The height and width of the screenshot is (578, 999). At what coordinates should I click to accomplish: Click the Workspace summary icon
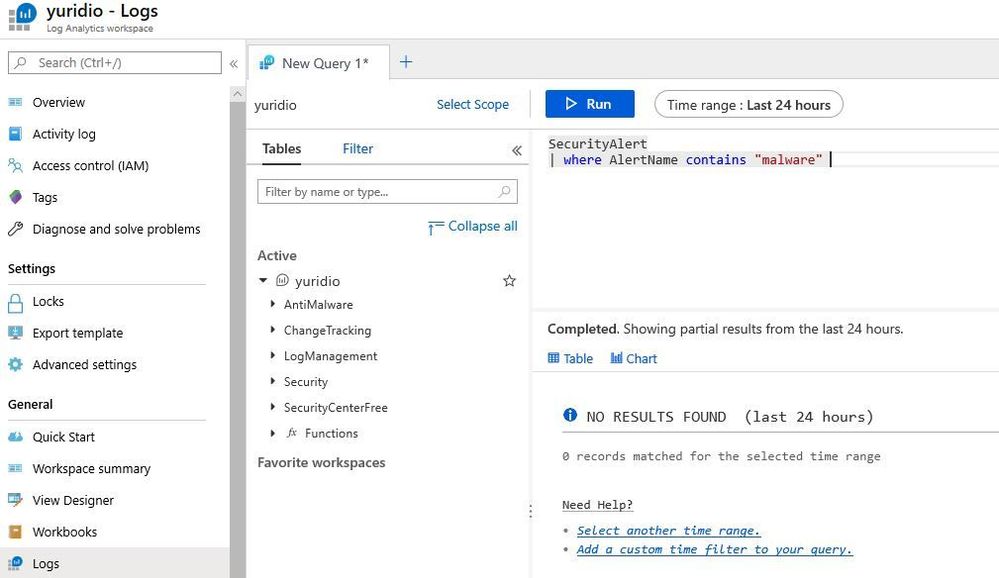pyautogui.click(x=15, y=468)
